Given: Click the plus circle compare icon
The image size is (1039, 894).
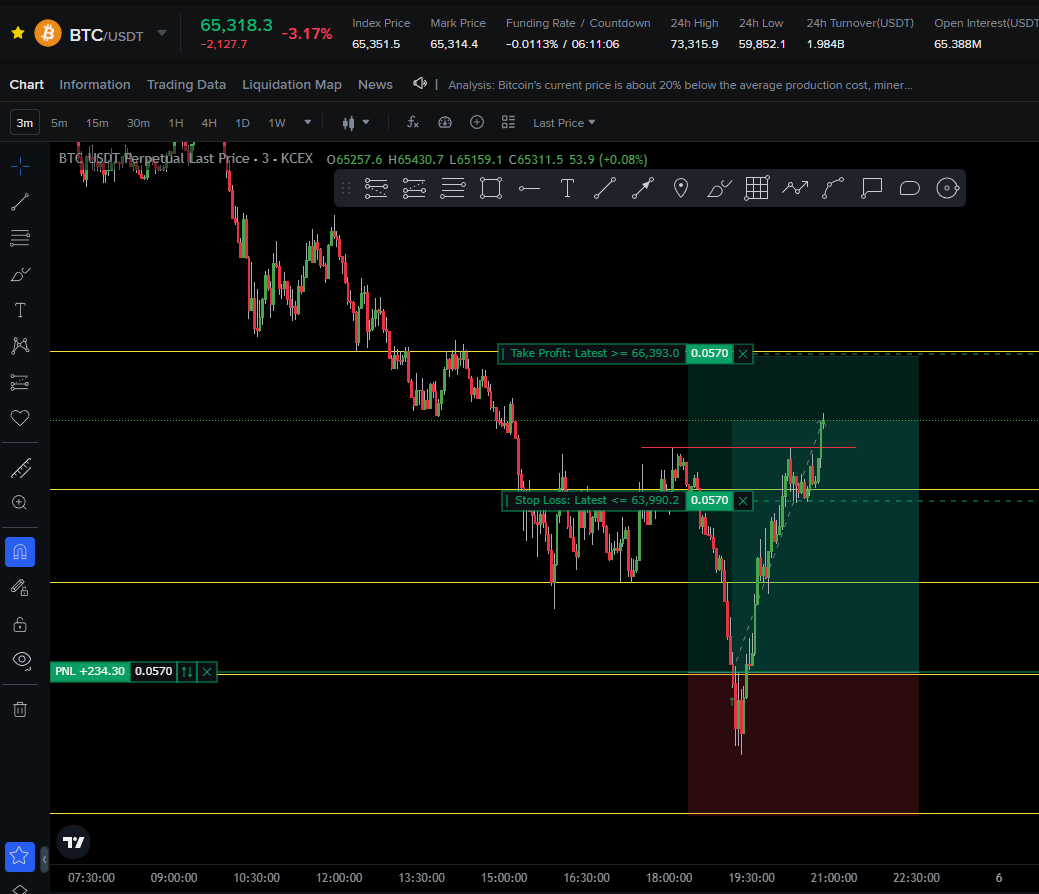Looking at the screenshot, I should [476, 122].
